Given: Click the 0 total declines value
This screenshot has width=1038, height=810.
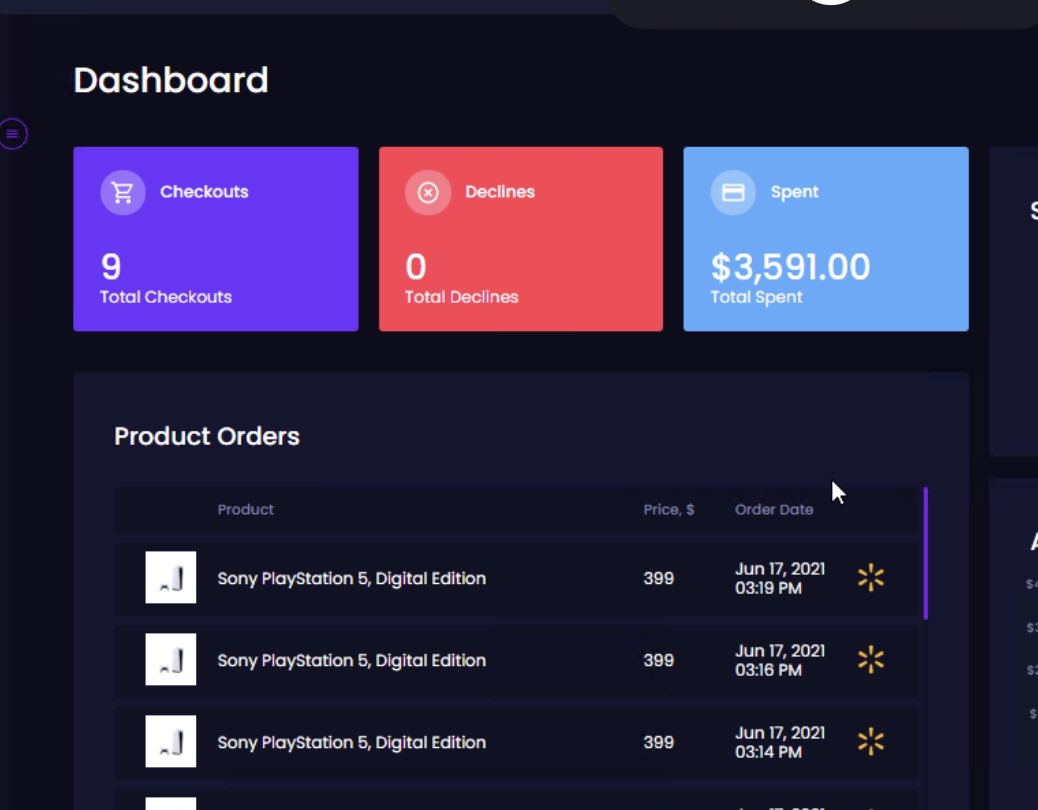Looking at the screenshot, I should pyautogui.click(x=416, y=267).
